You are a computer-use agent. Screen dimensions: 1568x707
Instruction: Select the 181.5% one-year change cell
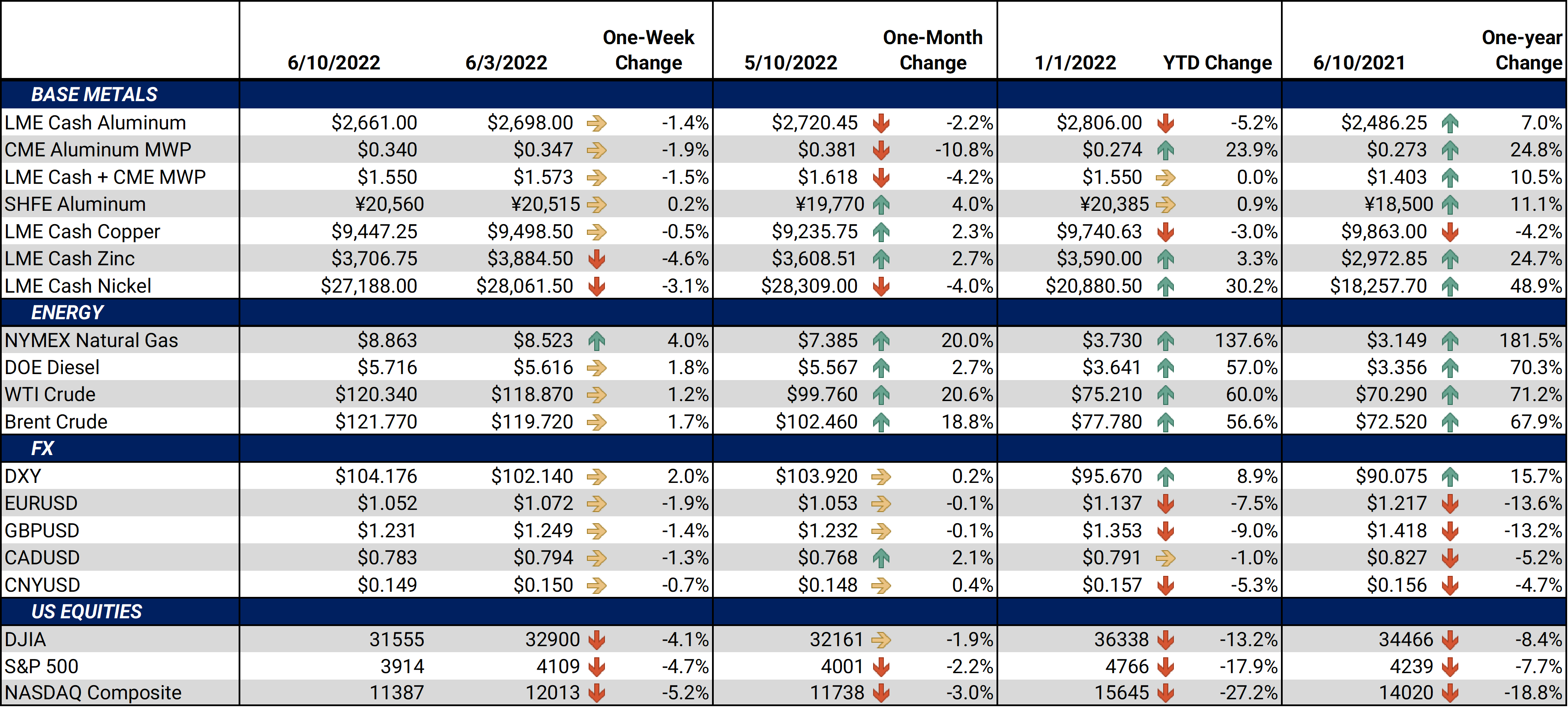1530,340
